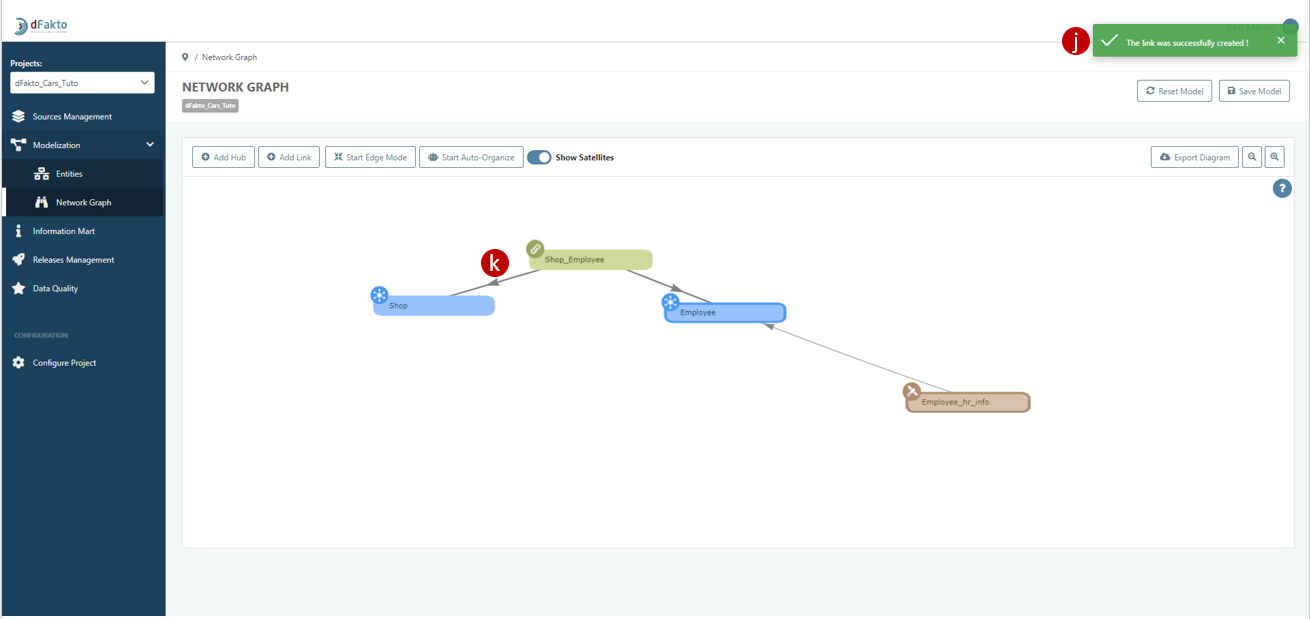Click the Network Graph breadcrumb text
Screen dimensions: 1310x619
tap(229, 57)
